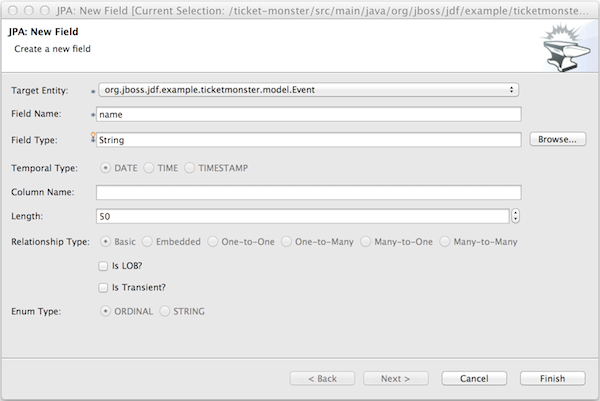Close the window with red button

click(13, 10)
